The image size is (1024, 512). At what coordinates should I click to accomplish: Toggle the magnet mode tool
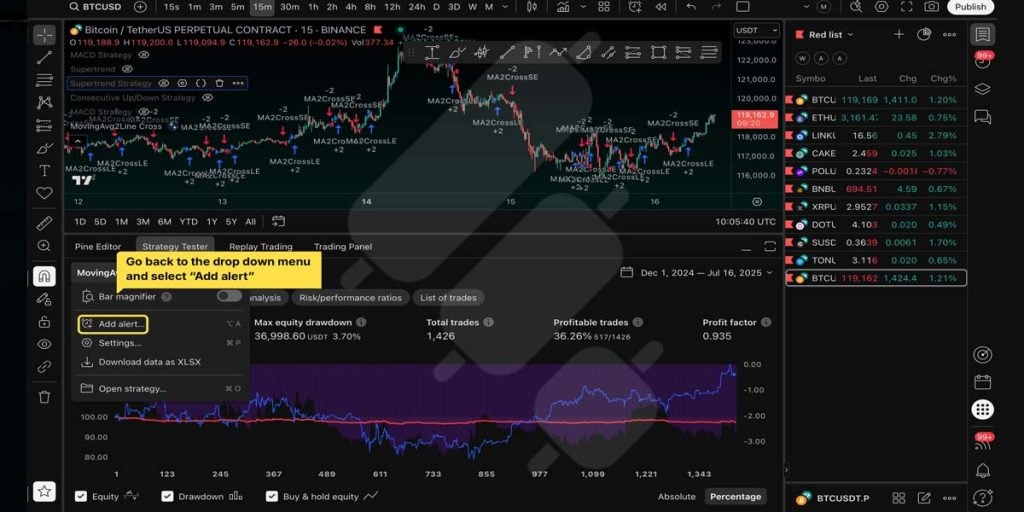[44, 276]
